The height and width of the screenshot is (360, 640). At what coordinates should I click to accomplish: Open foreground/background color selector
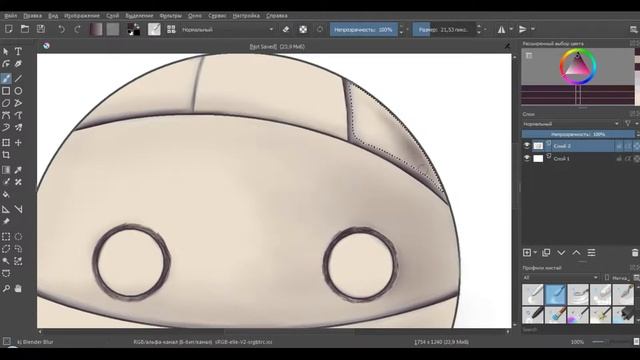point(134,29)
